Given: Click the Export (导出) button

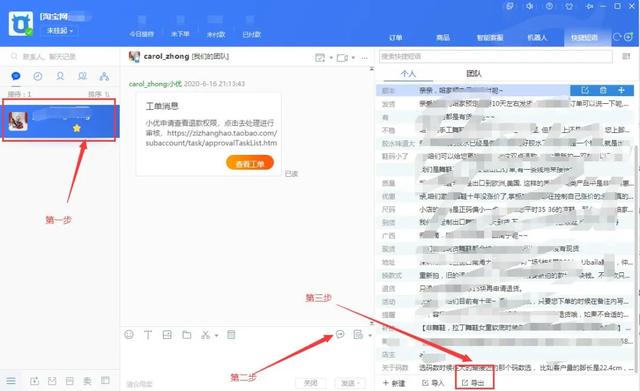Looking at the screenshot, I should click(473, 383).
